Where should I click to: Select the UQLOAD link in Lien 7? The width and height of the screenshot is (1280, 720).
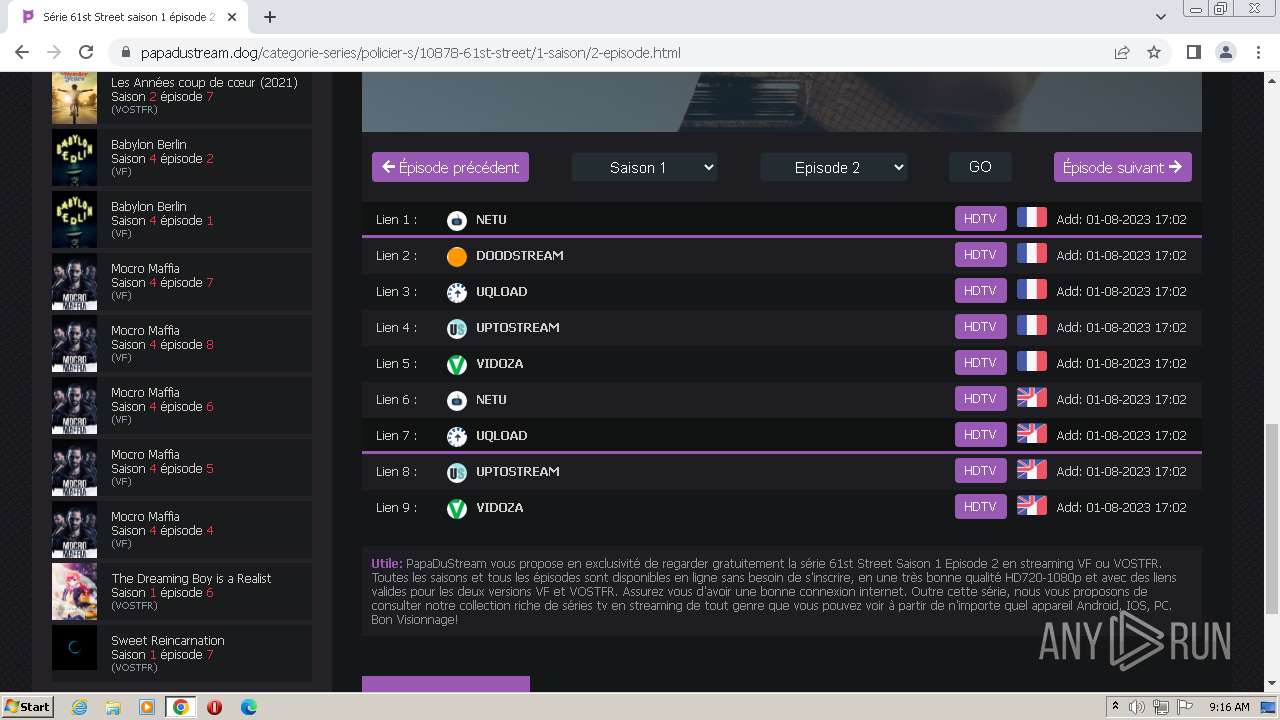(x=502, y=436)
